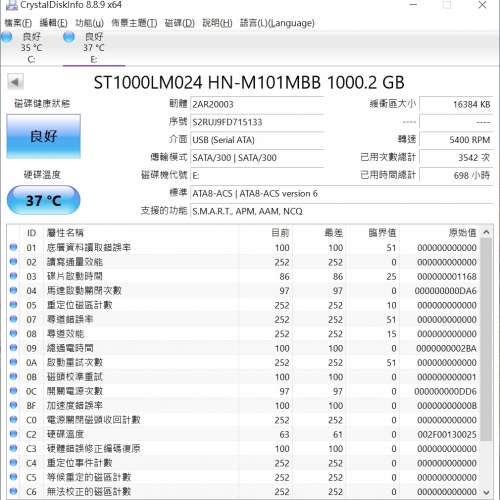Screen dimensions: 500x500
Task: Select the 電源關閉磁頭收回計數 attribute name
Action: point(93,420)
